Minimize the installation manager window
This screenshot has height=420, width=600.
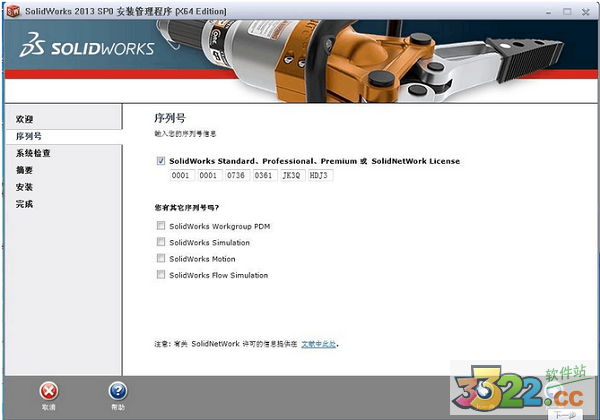(549, 12)
